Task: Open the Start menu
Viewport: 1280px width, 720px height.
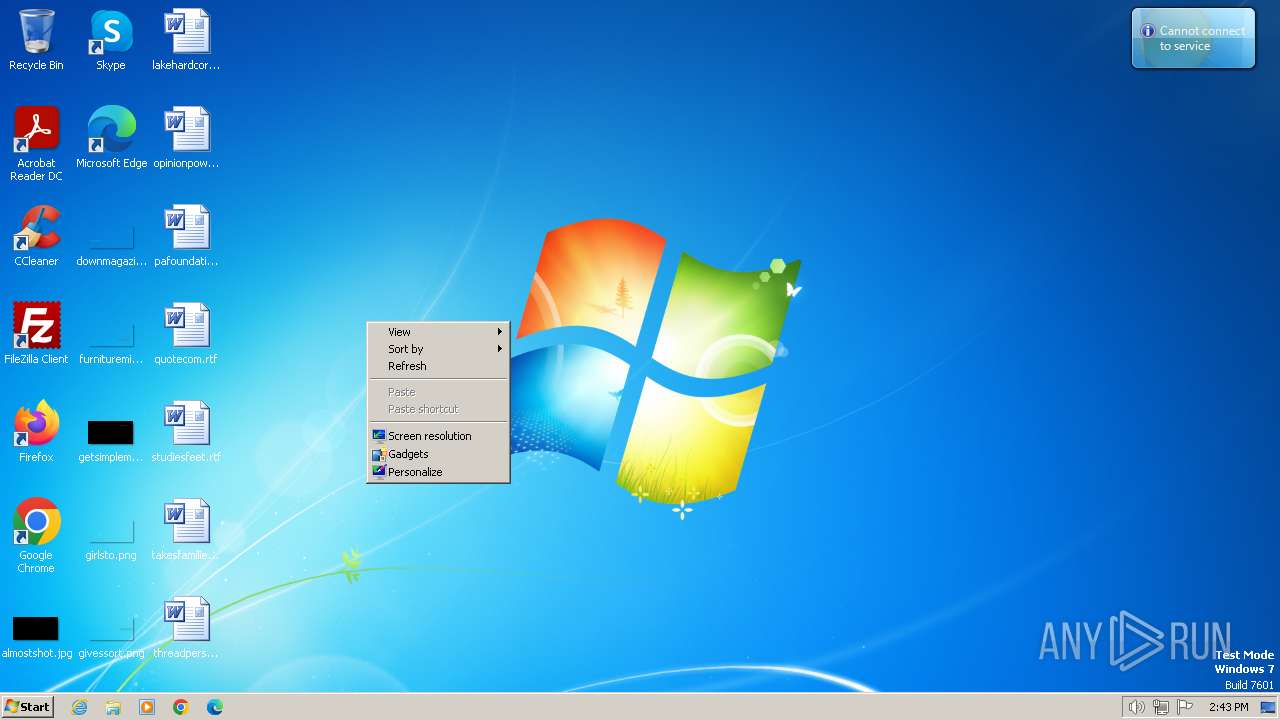Action: [x=27, y=707]
